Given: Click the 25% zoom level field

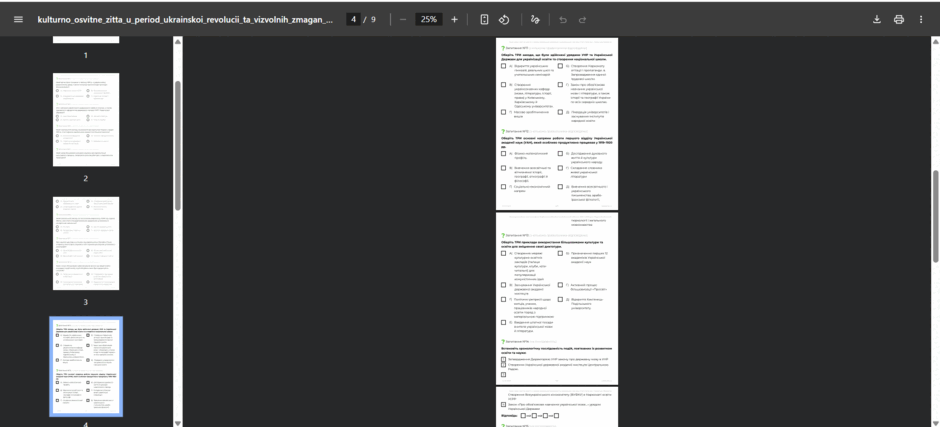Looking at the screenshot, I should point(429,19).
